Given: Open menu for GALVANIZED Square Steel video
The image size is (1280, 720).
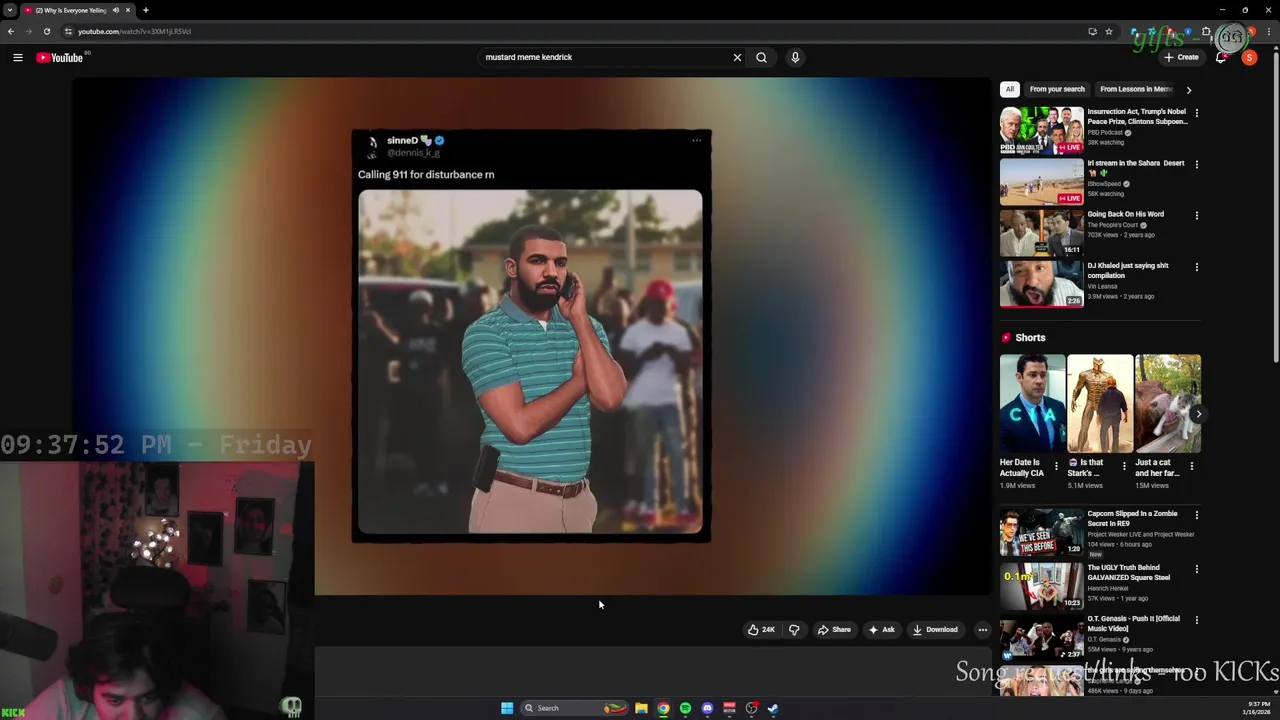Looking at the screenshot, I should pos(1196,569).
